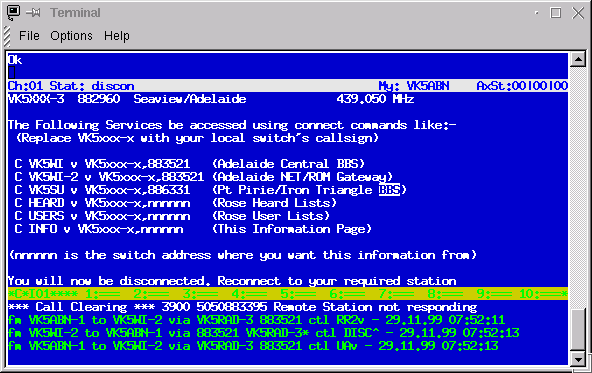Click '(Replace VK5xxx-x with your local' line

coord(197,138)
